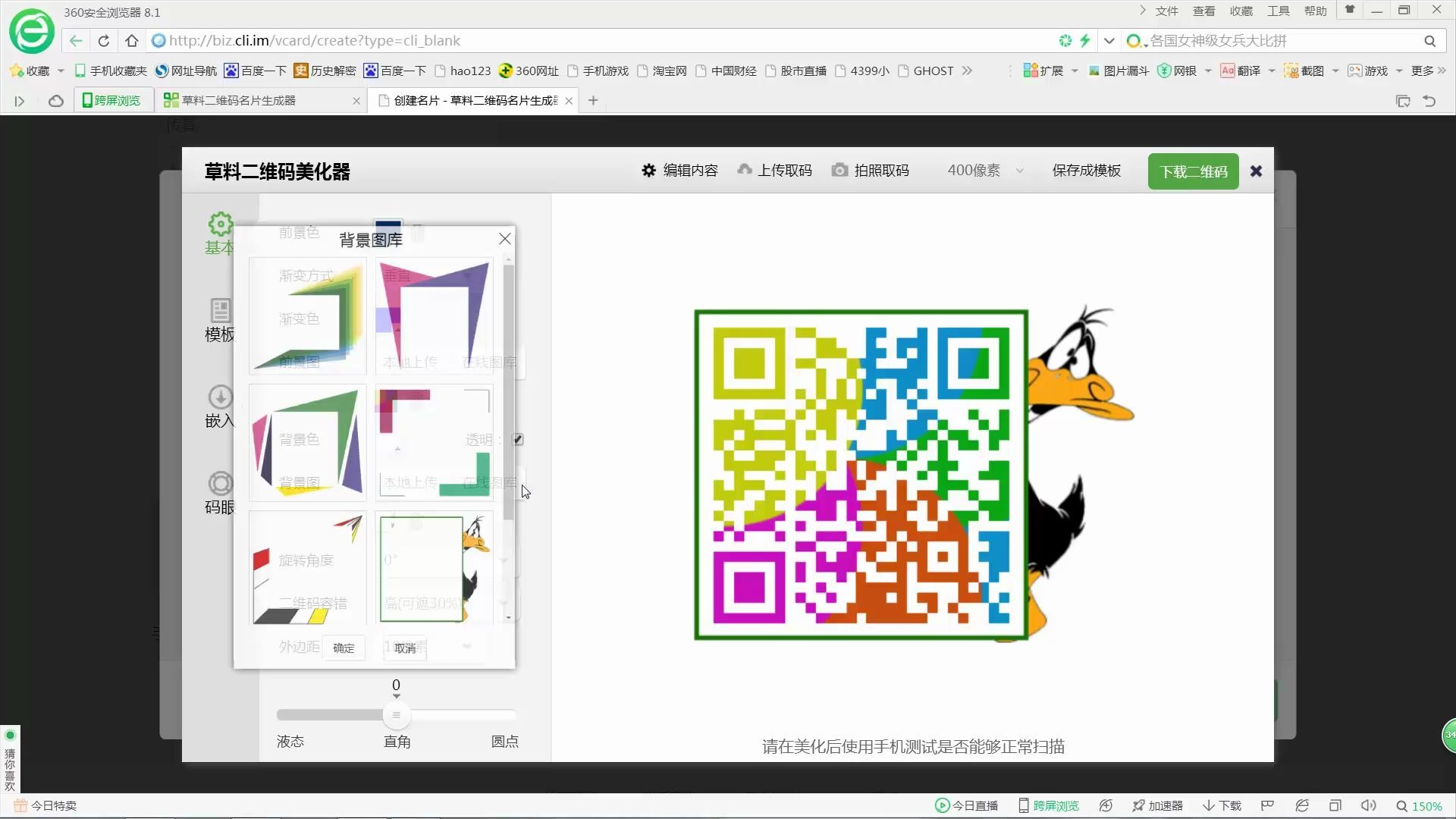
Task: Click 取消 in background gallery dialog
Action: click(405, 648)
